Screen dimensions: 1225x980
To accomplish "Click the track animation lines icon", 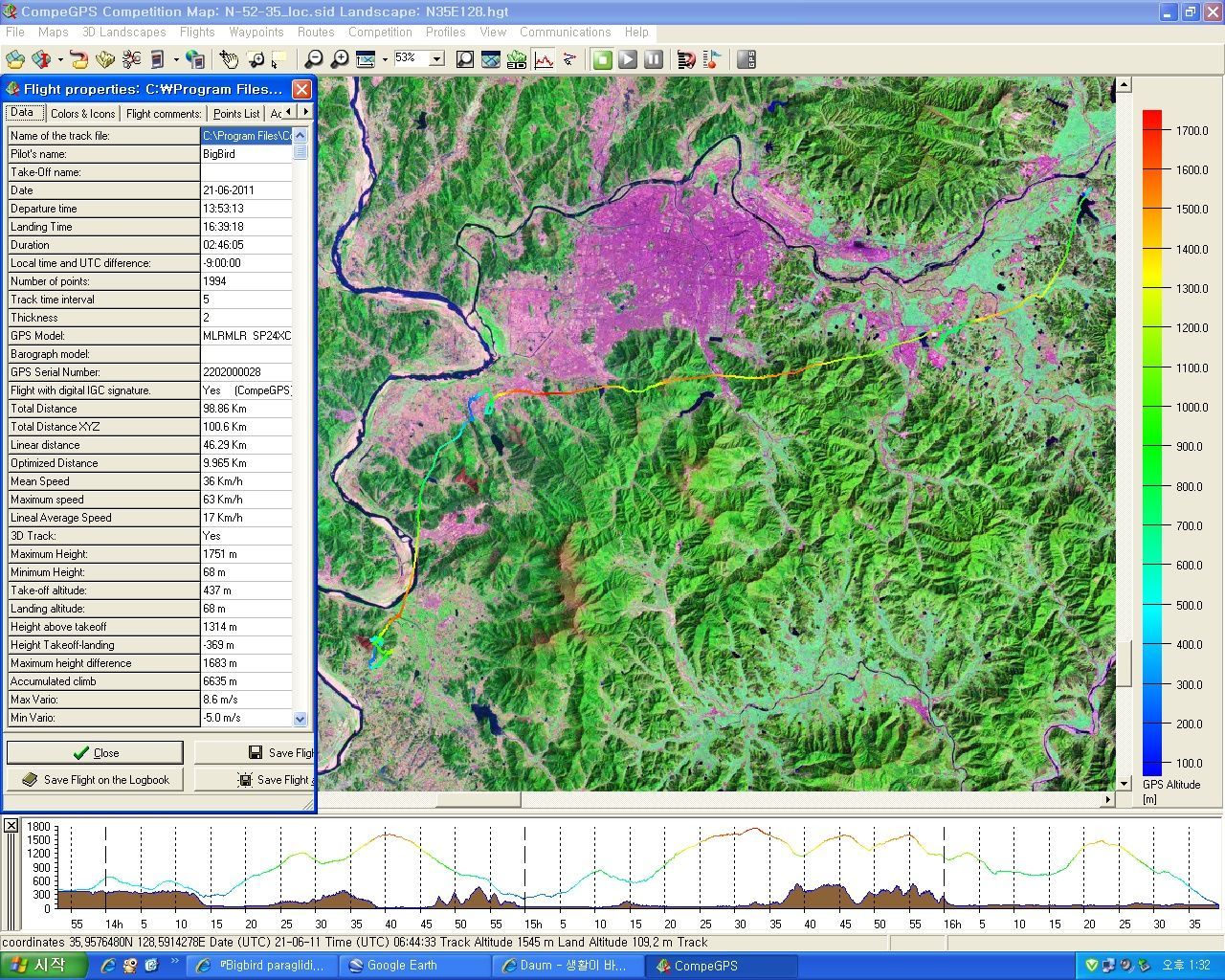I will pos(569,59).
